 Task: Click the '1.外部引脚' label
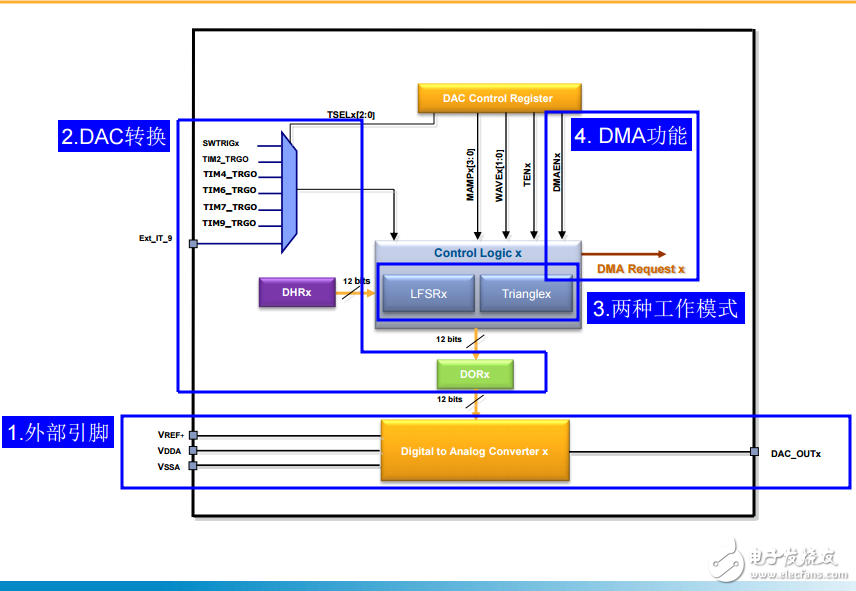(59, 433)
